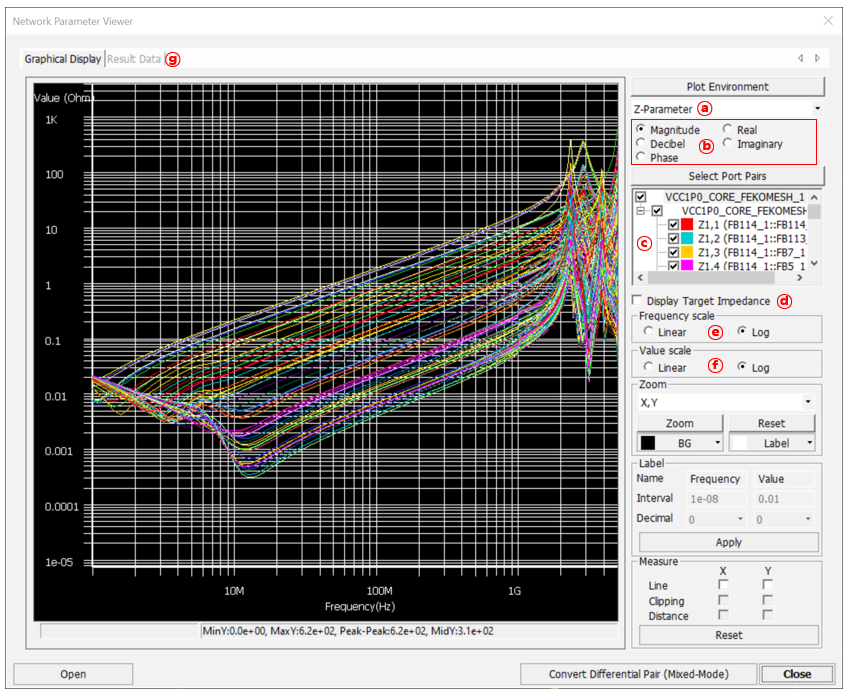
Task: Click scroll-down arrow in port list
Action: point(814,264)
